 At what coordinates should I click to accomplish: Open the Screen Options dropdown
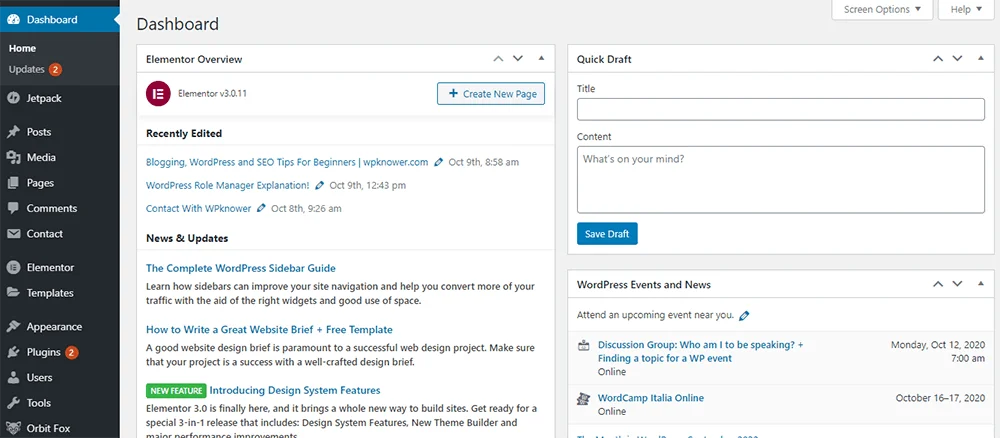[x=882, y=10]
